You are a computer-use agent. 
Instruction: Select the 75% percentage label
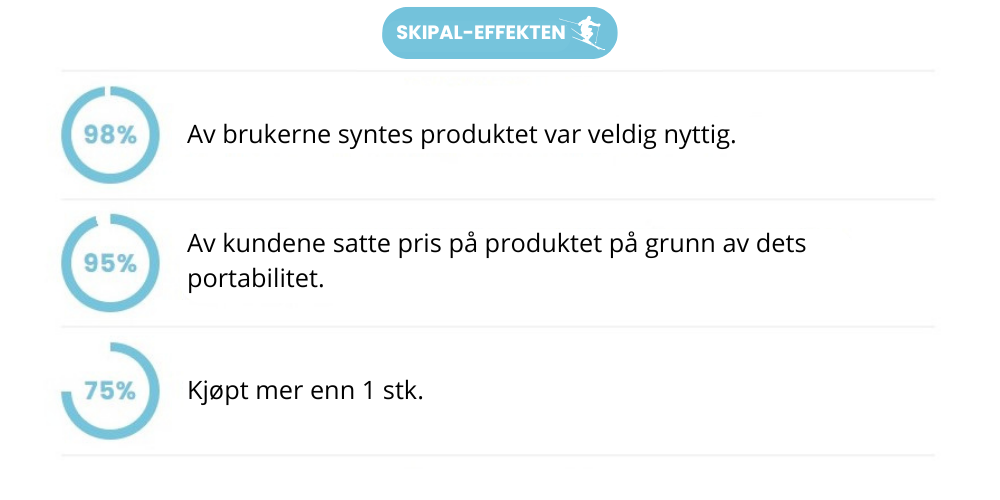(x=110, y=391)
